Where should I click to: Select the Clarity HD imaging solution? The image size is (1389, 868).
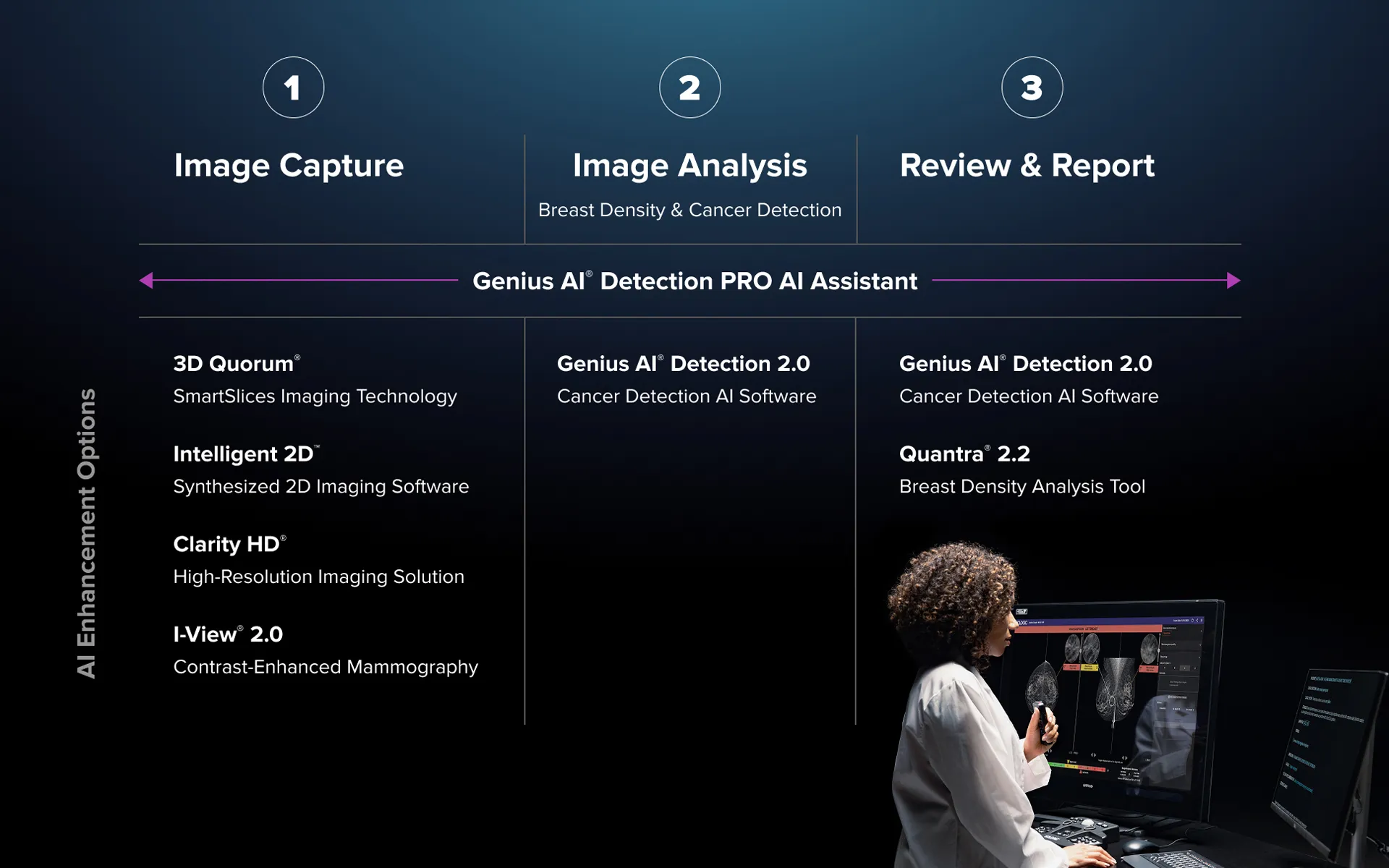coord(229,544)
